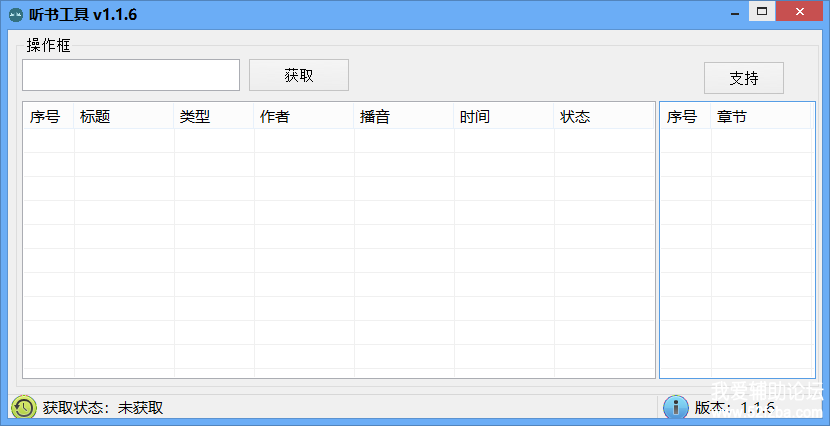Sort book list by 作者 column
830x426 pixels.
tap(304, 116)
